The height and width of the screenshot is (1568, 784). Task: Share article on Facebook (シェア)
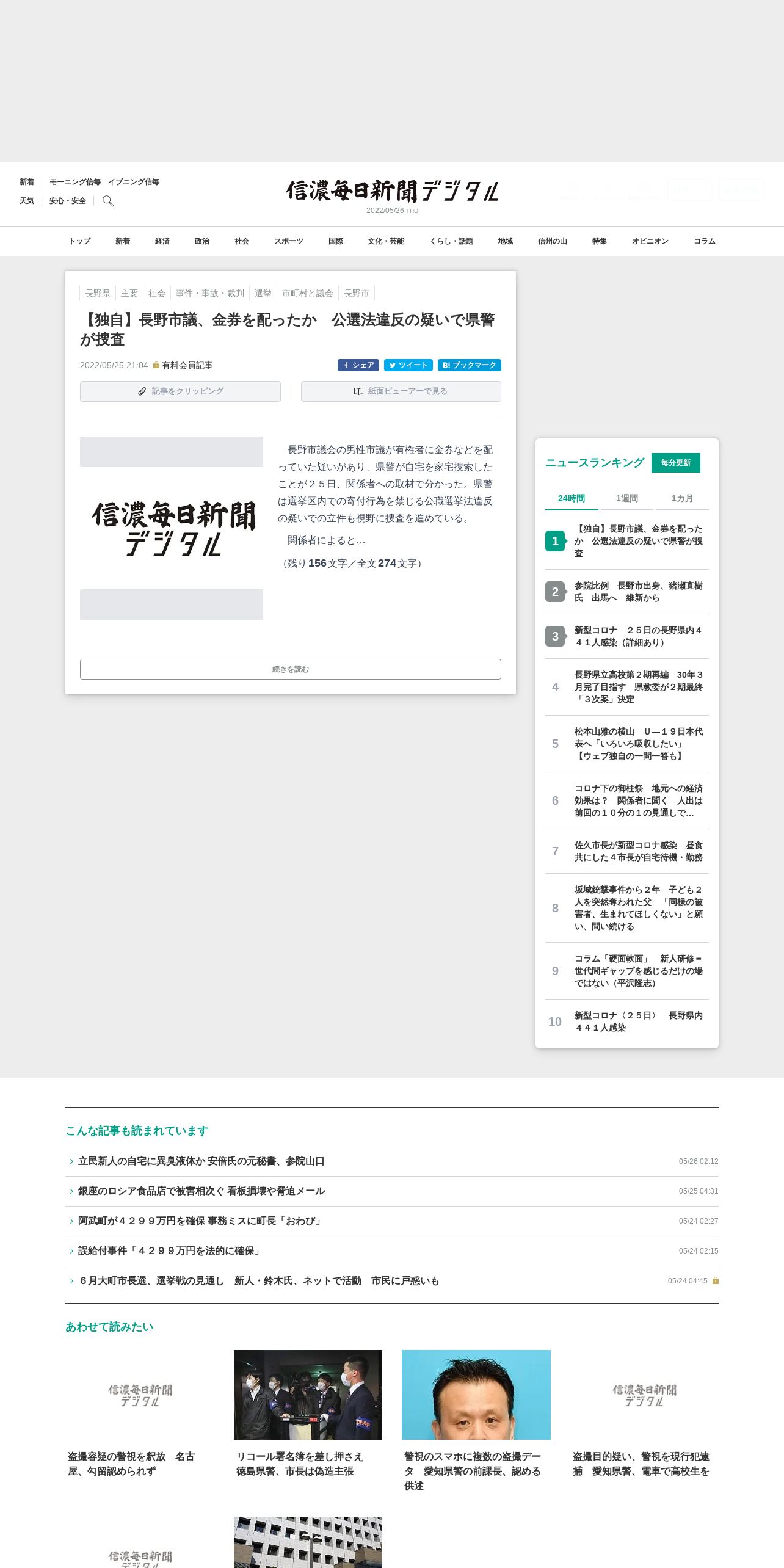point(358,365)
